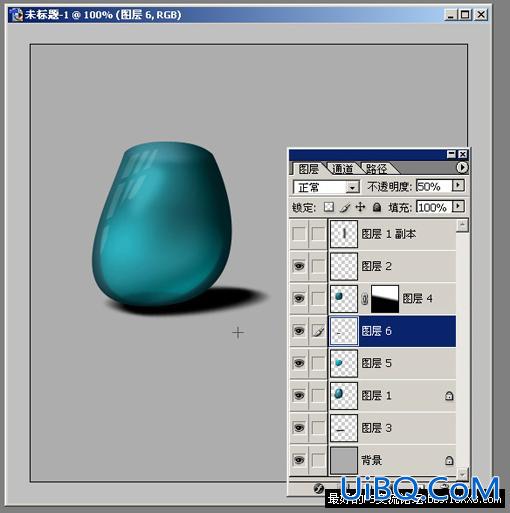Click the 图层 4 layer mask thumbnail
The width and height of the screenshot is (510, 513).
pos(385,298)
